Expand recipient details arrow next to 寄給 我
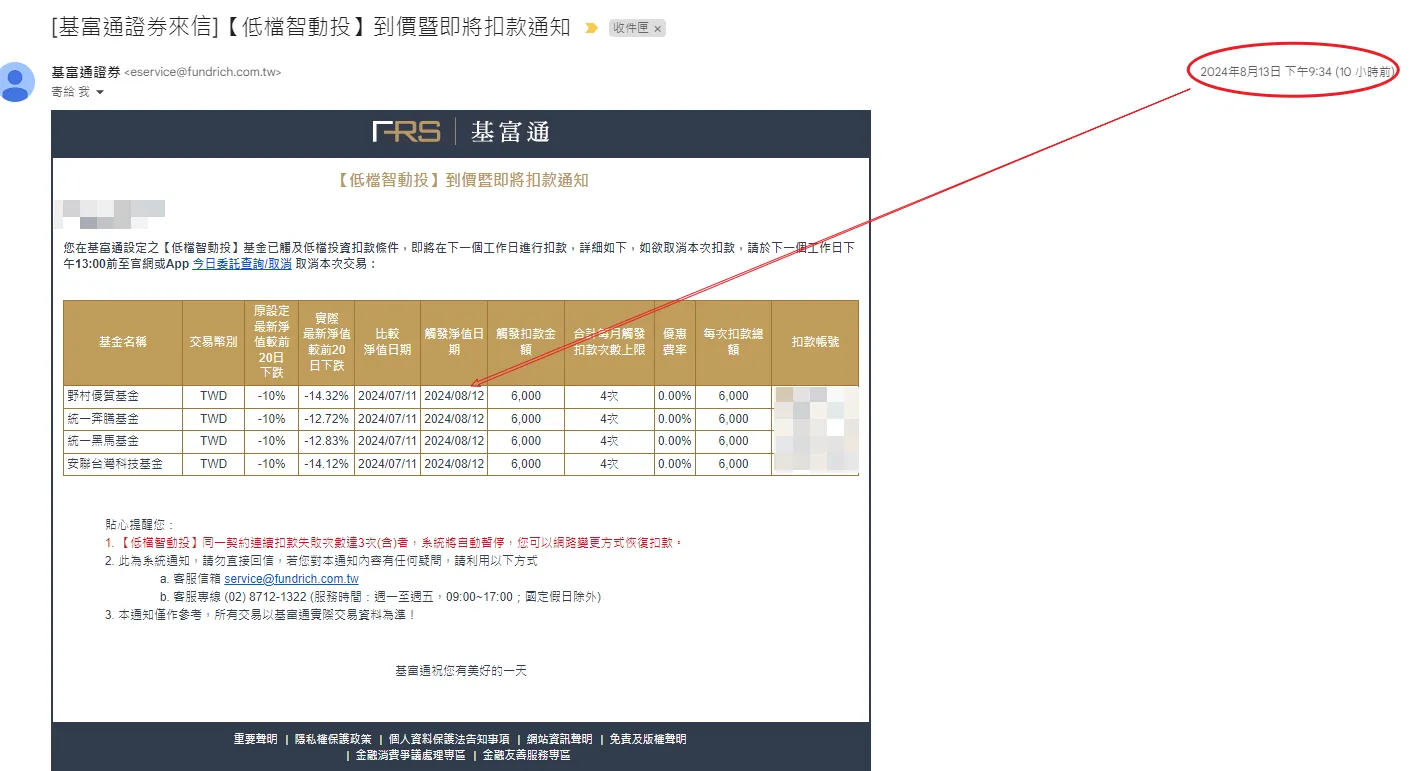Image resolution: width=1414 pixels, height=771 pixels. [100, 92]
